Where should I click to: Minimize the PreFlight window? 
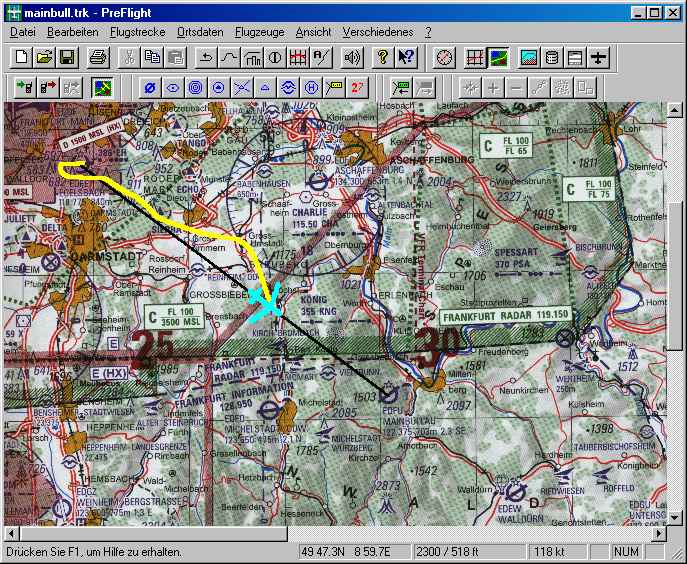click(638, 13)
